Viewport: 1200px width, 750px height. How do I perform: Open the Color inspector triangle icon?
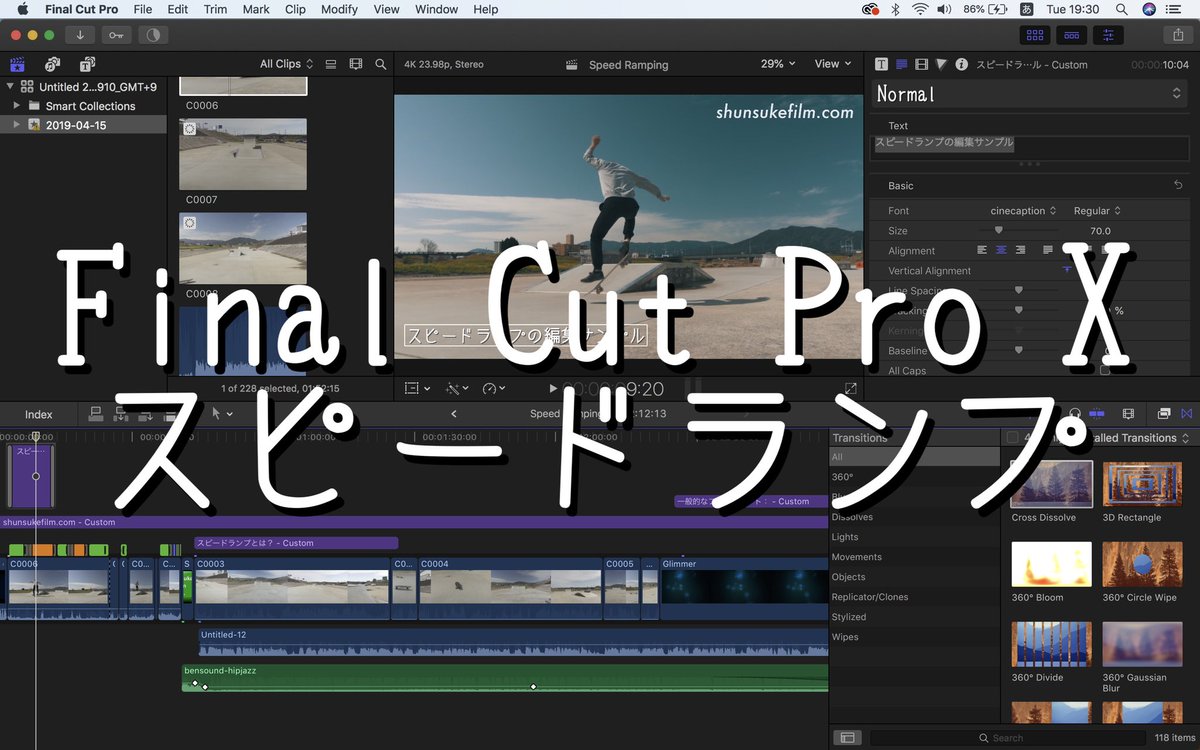941,64
